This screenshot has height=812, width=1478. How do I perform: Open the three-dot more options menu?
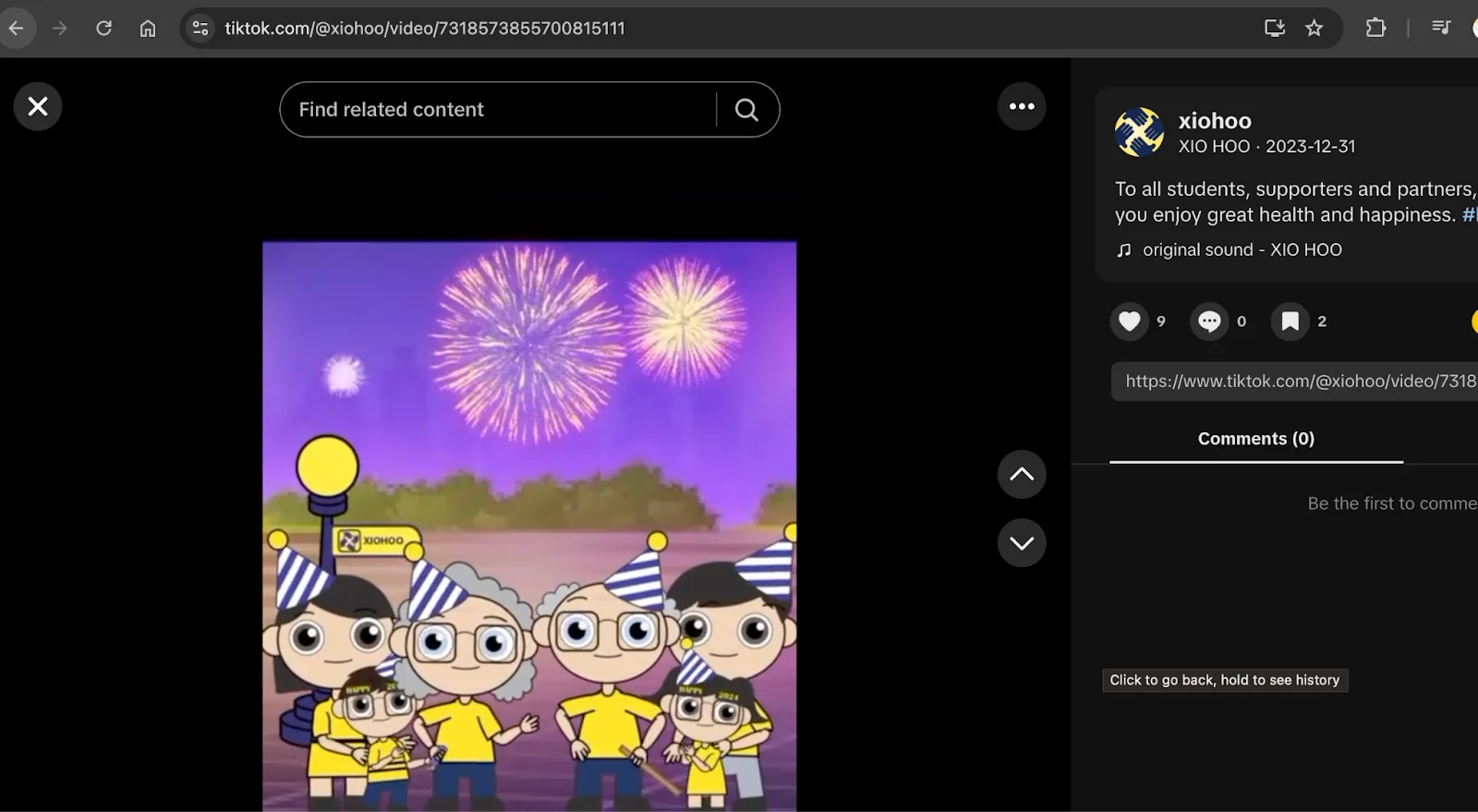pos(1022,106)
